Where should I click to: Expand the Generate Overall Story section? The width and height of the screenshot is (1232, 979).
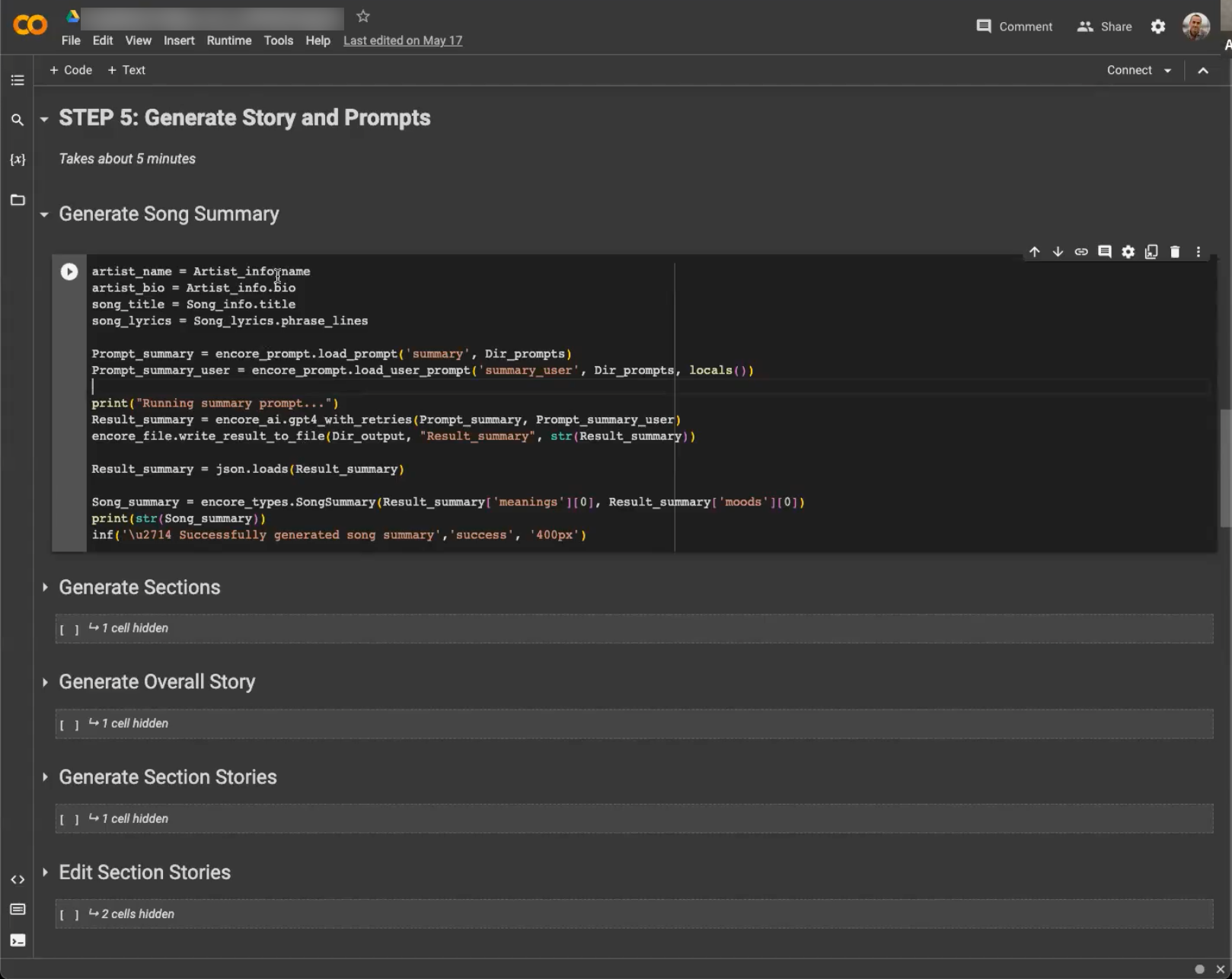coord(45,682)
